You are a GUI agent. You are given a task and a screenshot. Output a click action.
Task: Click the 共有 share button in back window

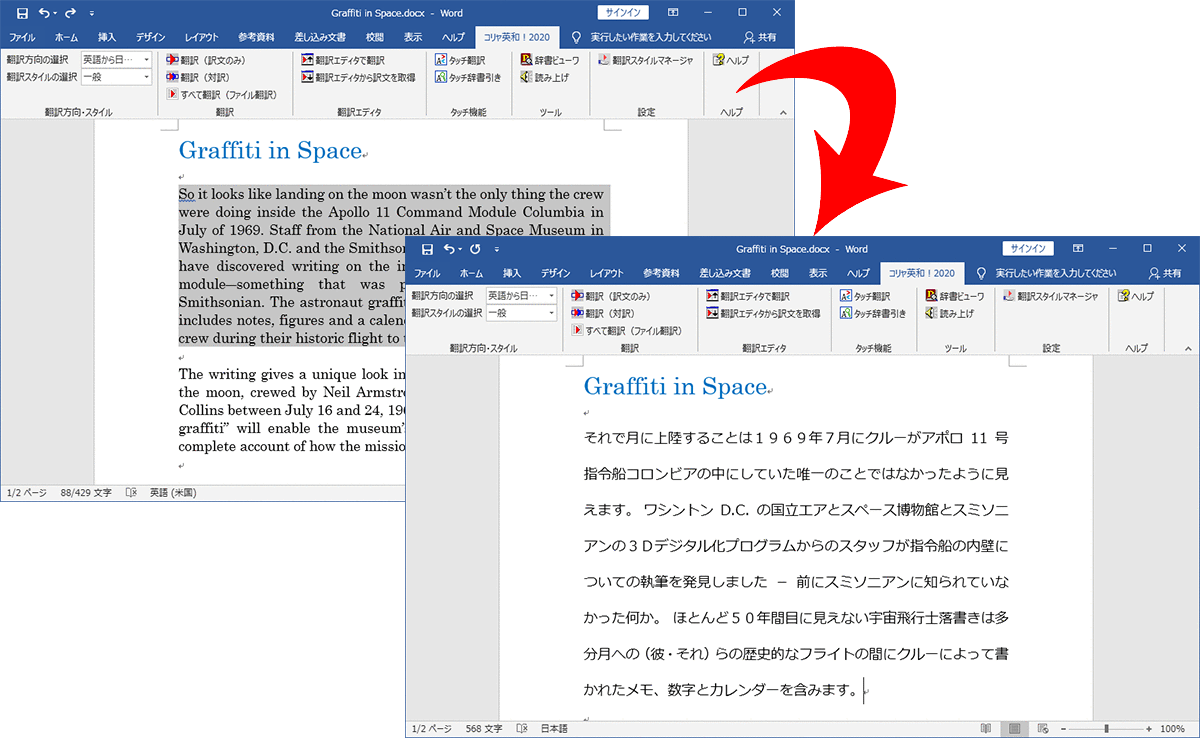point(760,37)
